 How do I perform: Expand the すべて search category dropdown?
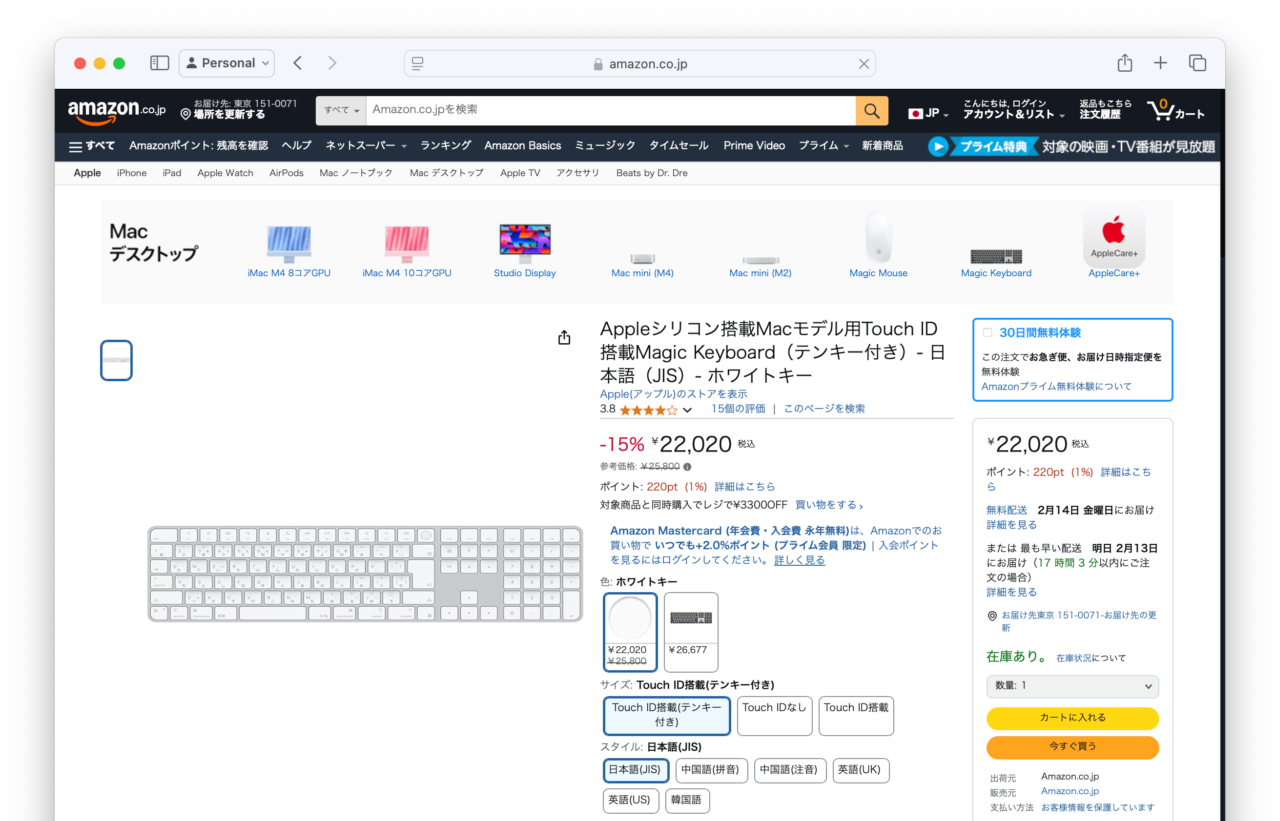click(342, 111)
